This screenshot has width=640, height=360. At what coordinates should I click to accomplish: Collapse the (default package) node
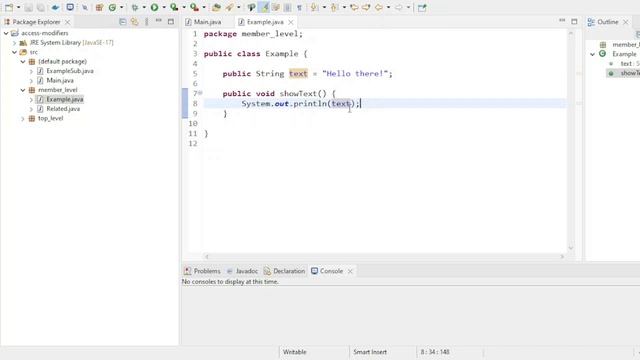point(23,62)
